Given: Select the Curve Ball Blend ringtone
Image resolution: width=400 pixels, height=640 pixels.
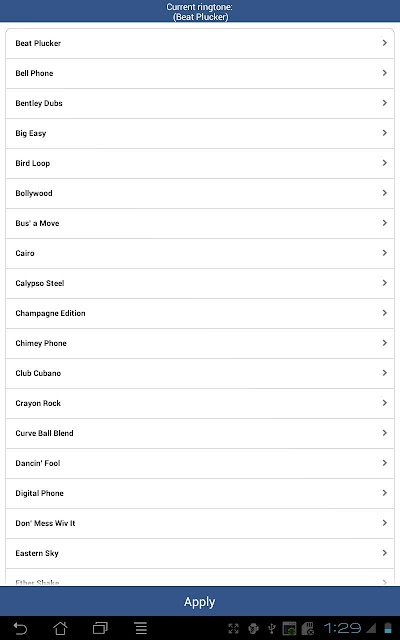Looking at the screenshot, I should pyautogui.click(x=200, y=433).
